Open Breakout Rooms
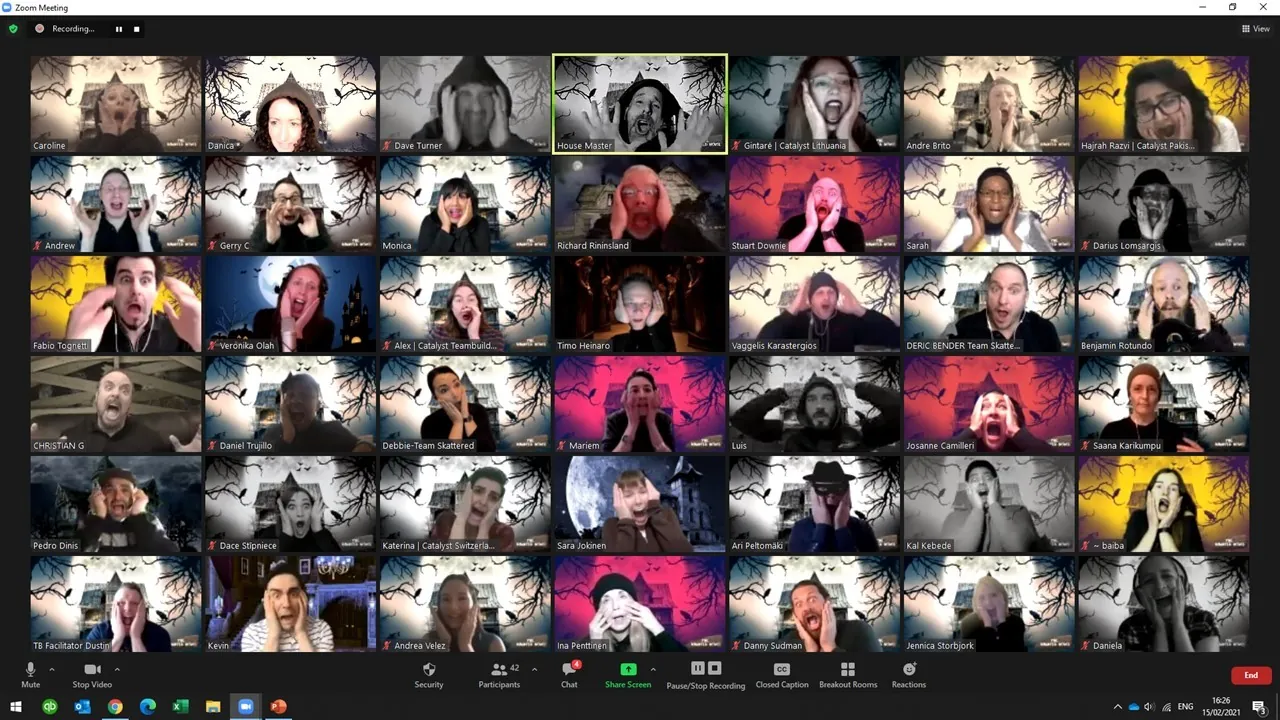 click(x=848, y=675)
